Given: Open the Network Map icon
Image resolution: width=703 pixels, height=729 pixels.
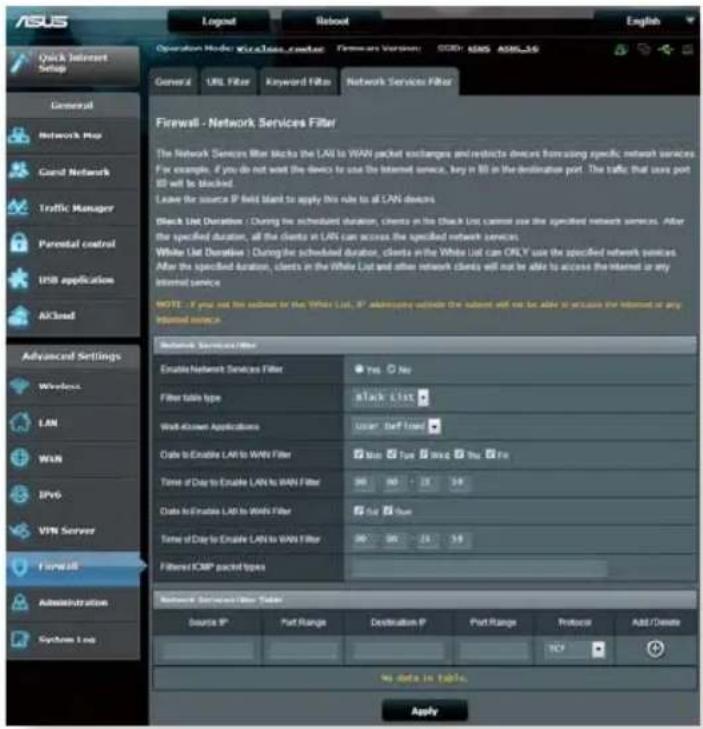Looking at the screenshot, I should tap(19, 135).
